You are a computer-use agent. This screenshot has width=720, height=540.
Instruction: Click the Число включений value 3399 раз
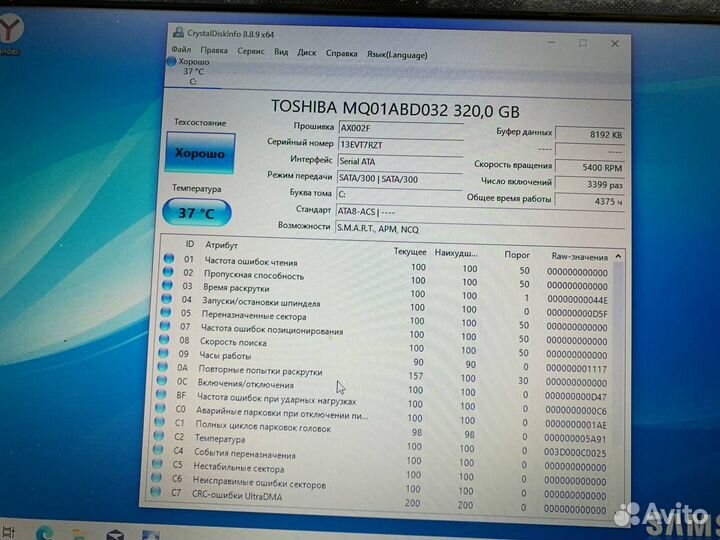[x=590, y=184]
